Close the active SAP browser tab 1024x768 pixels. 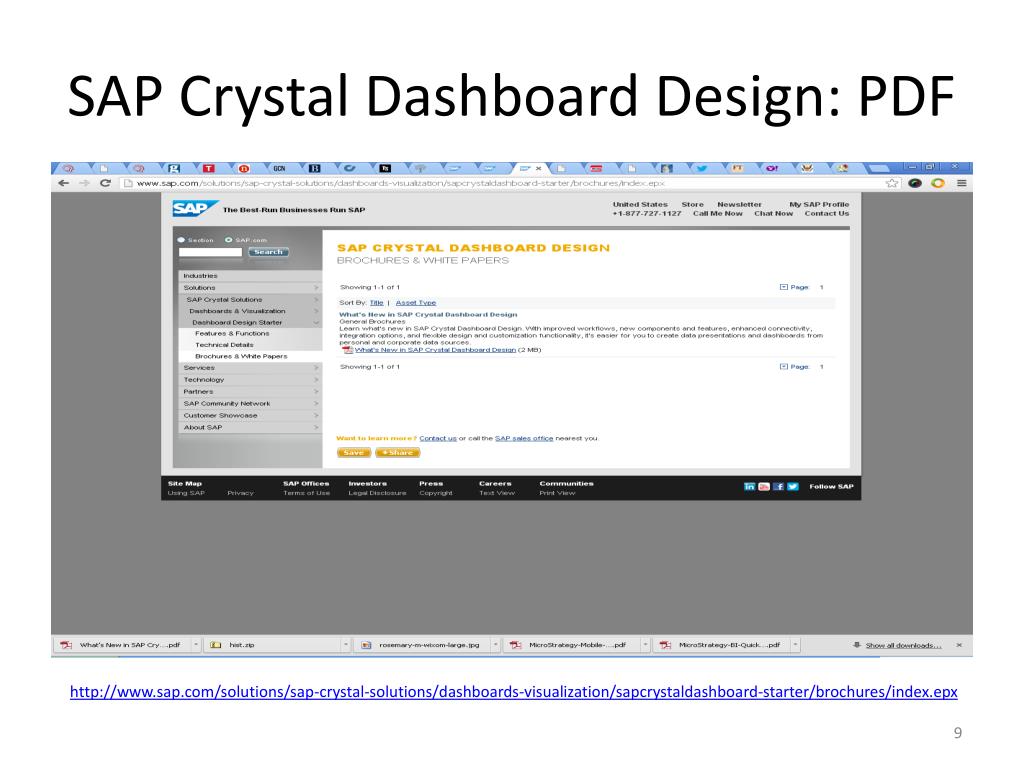pos(539,168)
